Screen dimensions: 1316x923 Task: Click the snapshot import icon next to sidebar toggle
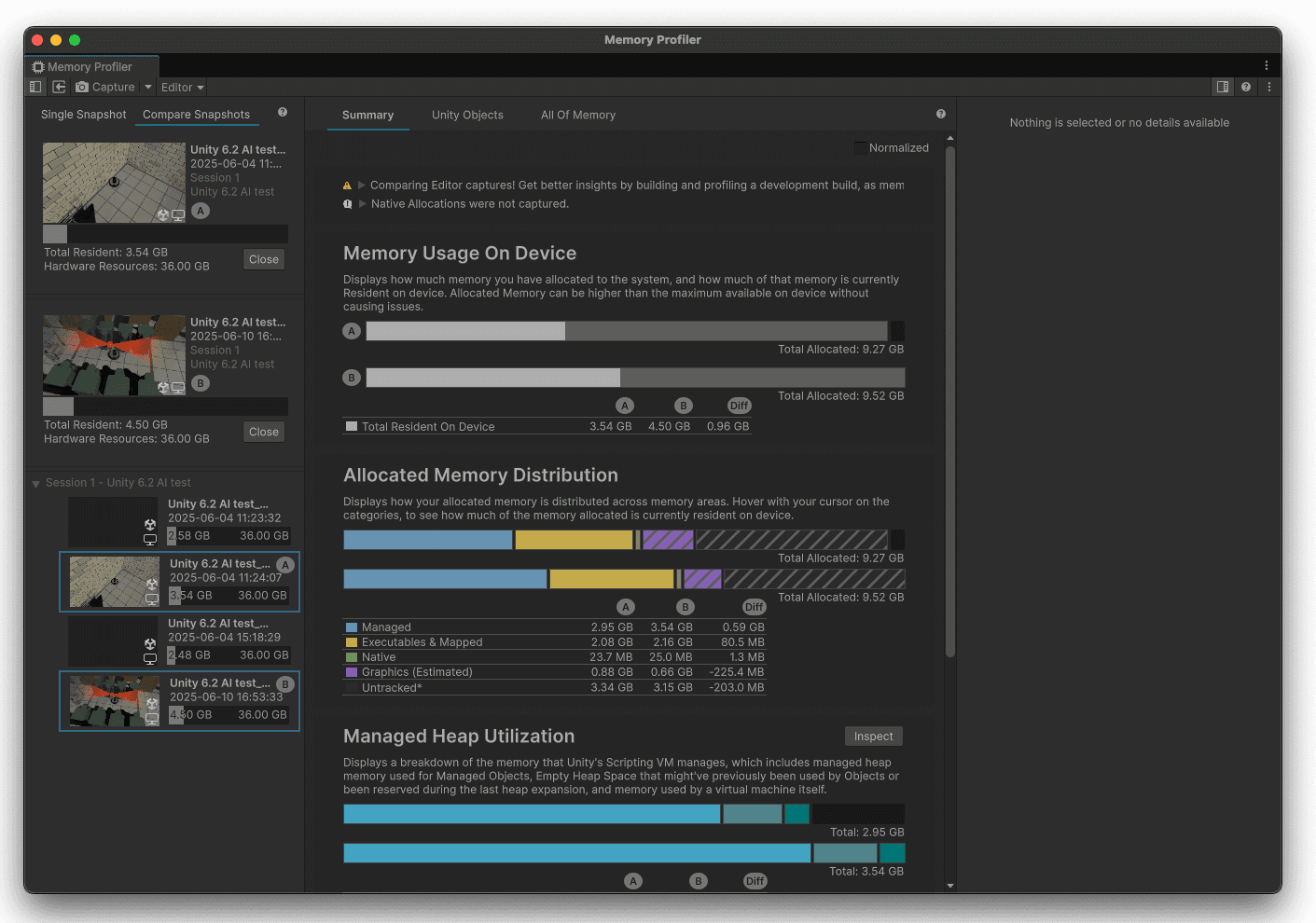coord(59,87)
